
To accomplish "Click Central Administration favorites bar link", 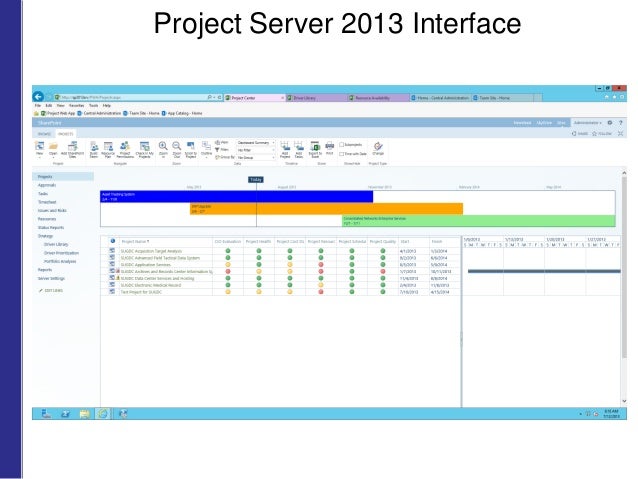I will pyautogui.click(x=99, y=113).
